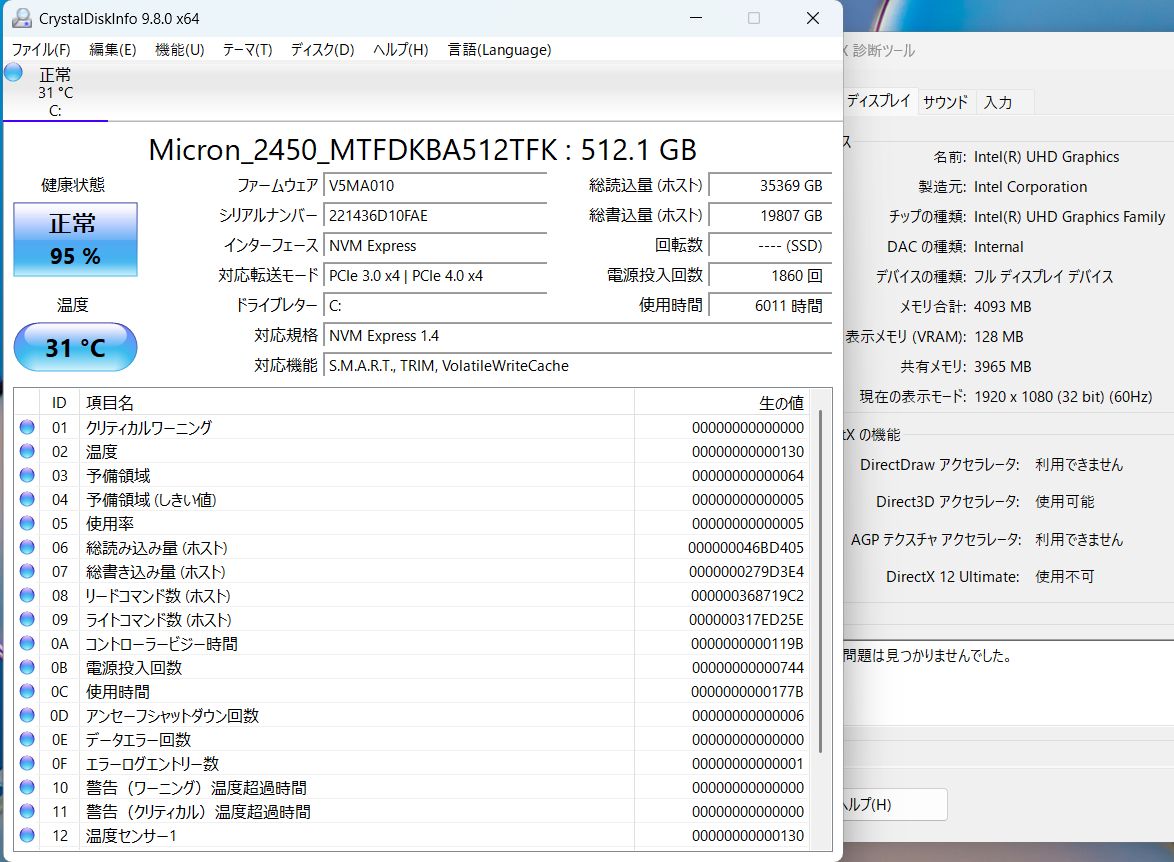
Task: Click power on hours value 6011 時間
Action: coord(770,306)
